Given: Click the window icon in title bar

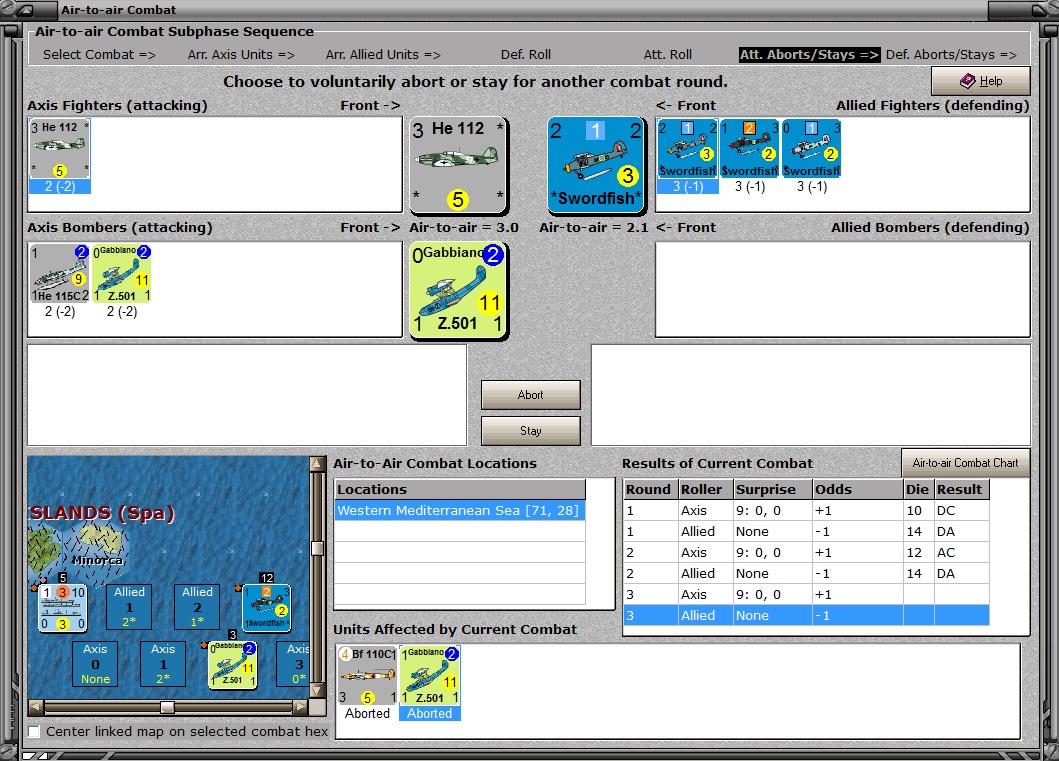Looking at the screenshot, I should click(24, 10).
